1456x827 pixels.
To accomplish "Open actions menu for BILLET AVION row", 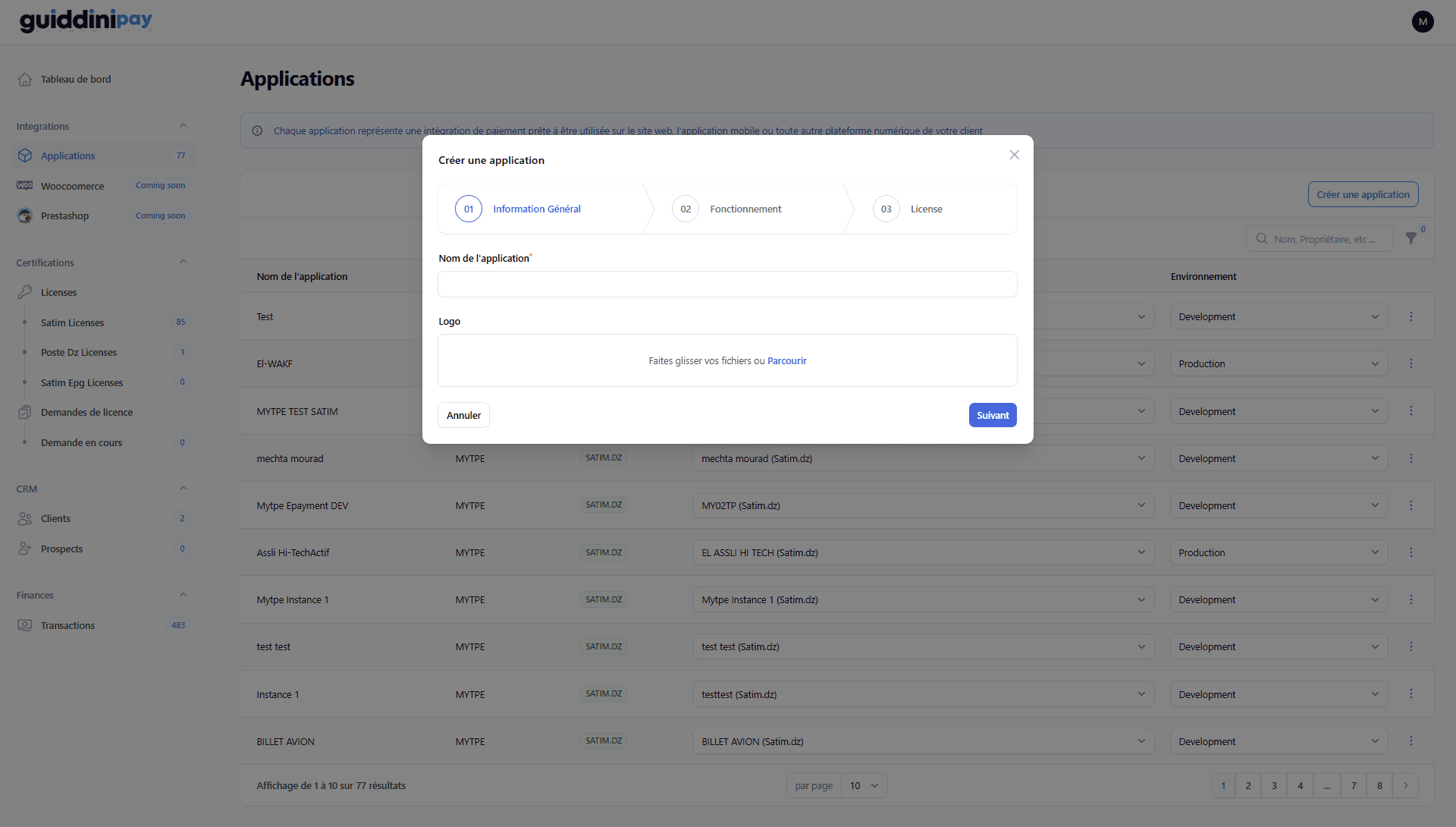I will [x=1411, y=741].
